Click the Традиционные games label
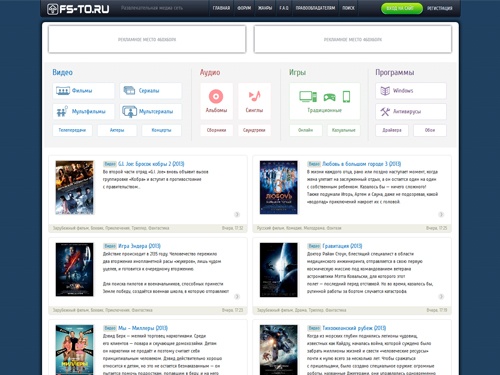The width and height of the screenshot is (500, 375). (325, 110)
